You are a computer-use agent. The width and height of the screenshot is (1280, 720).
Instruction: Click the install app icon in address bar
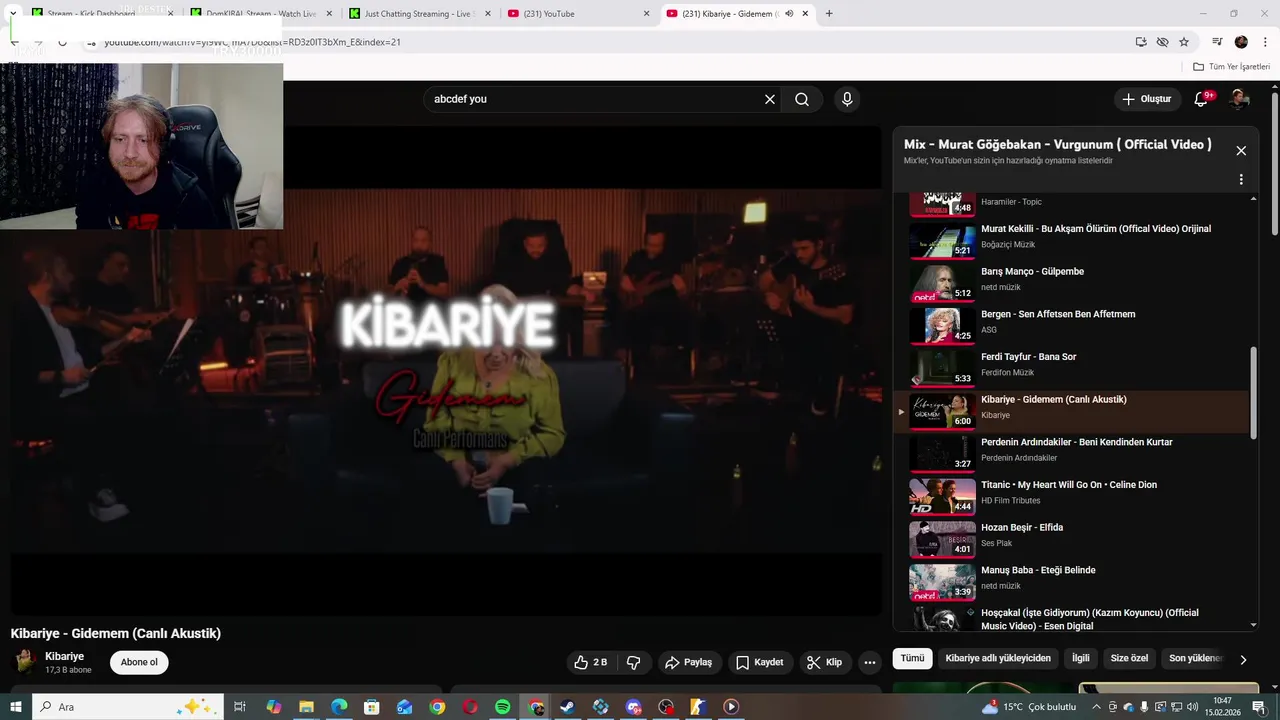coord(1141,42)
